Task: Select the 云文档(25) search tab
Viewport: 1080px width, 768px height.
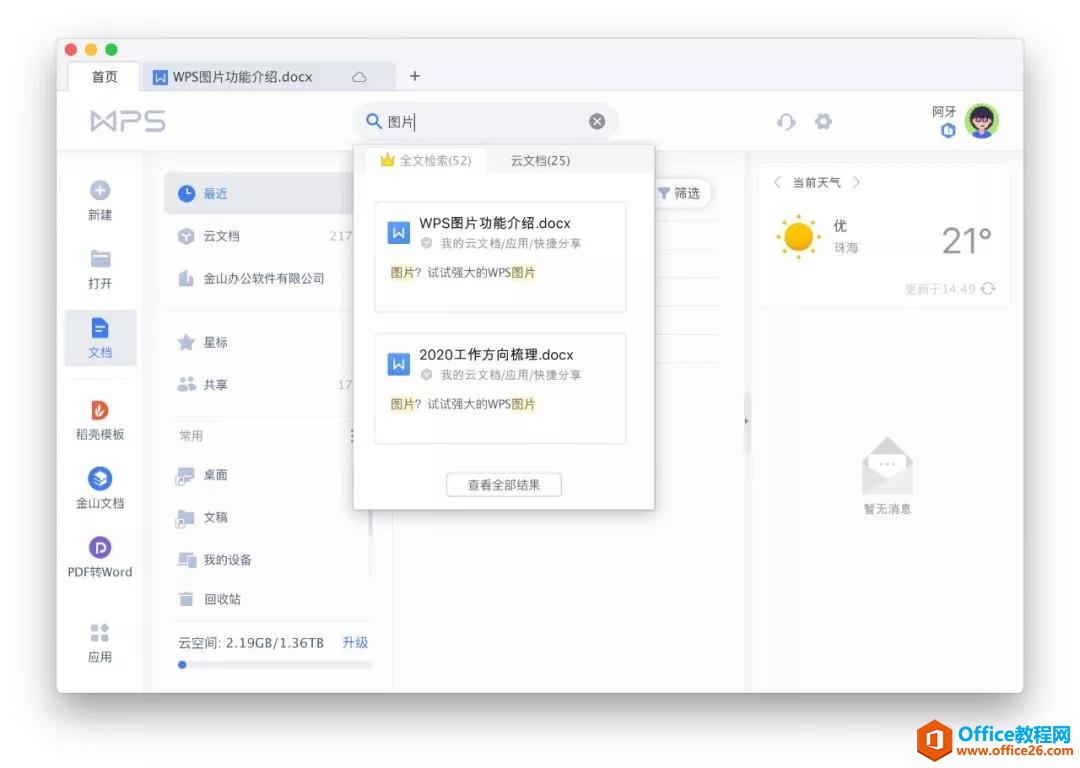Action: pos(540,160)
